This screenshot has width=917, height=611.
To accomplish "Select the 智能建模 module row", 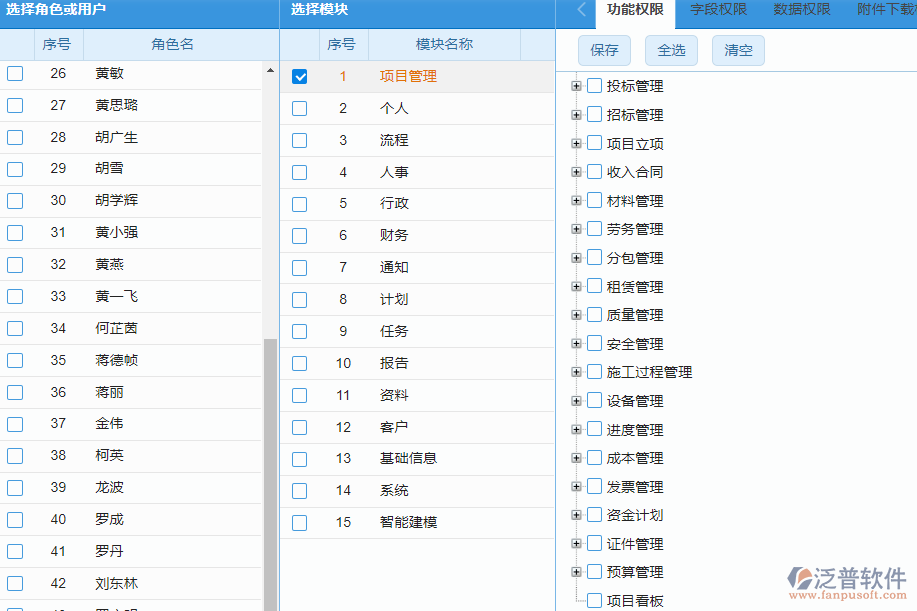I will pos(408,522).
